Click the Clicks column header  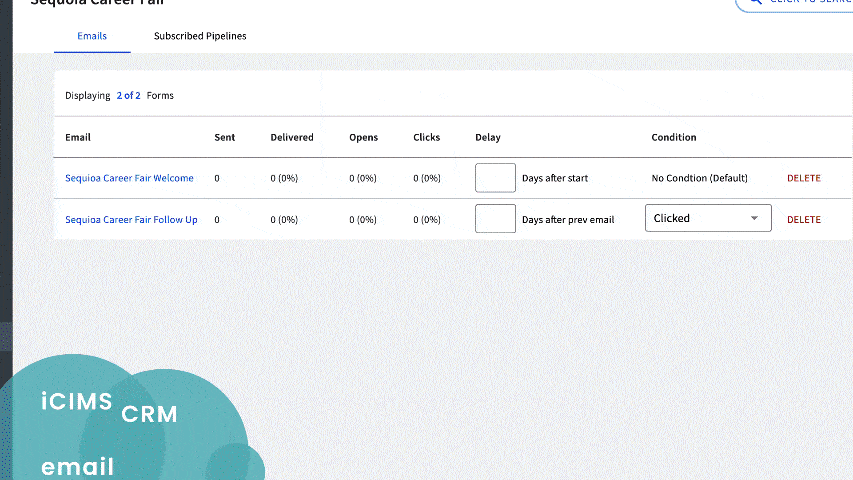[x=426, y=137]
